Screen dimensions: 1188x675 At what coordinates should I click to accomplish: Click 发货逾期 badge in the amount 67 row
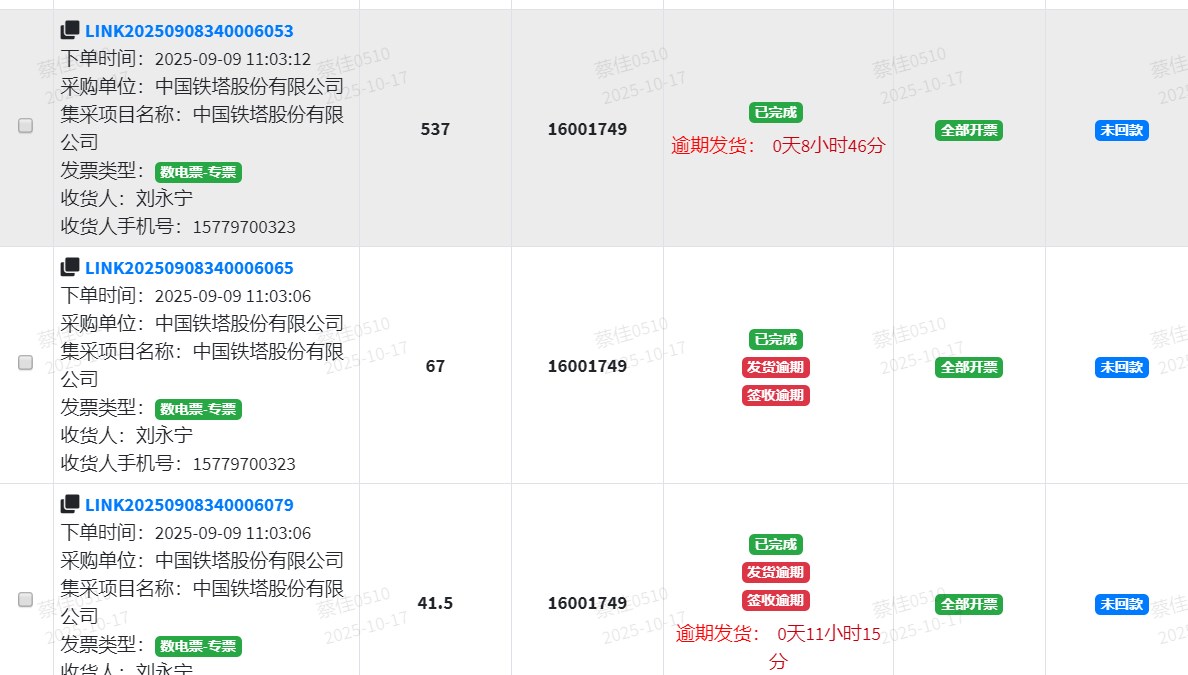point(776,367)
